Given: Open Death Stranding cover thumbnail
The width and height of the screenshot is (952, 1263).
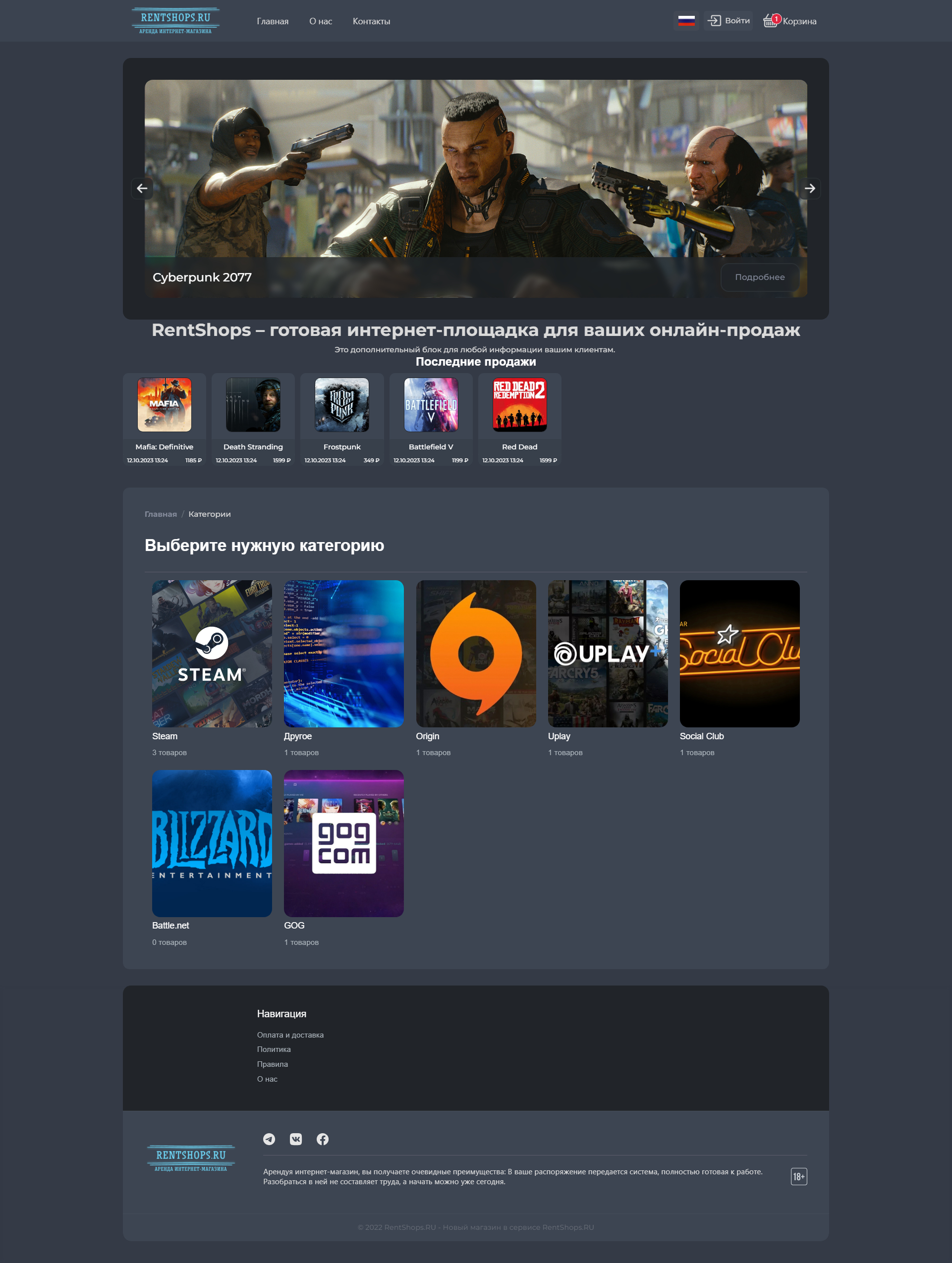Looking at the screenshot, I should (x=253, y=405).
